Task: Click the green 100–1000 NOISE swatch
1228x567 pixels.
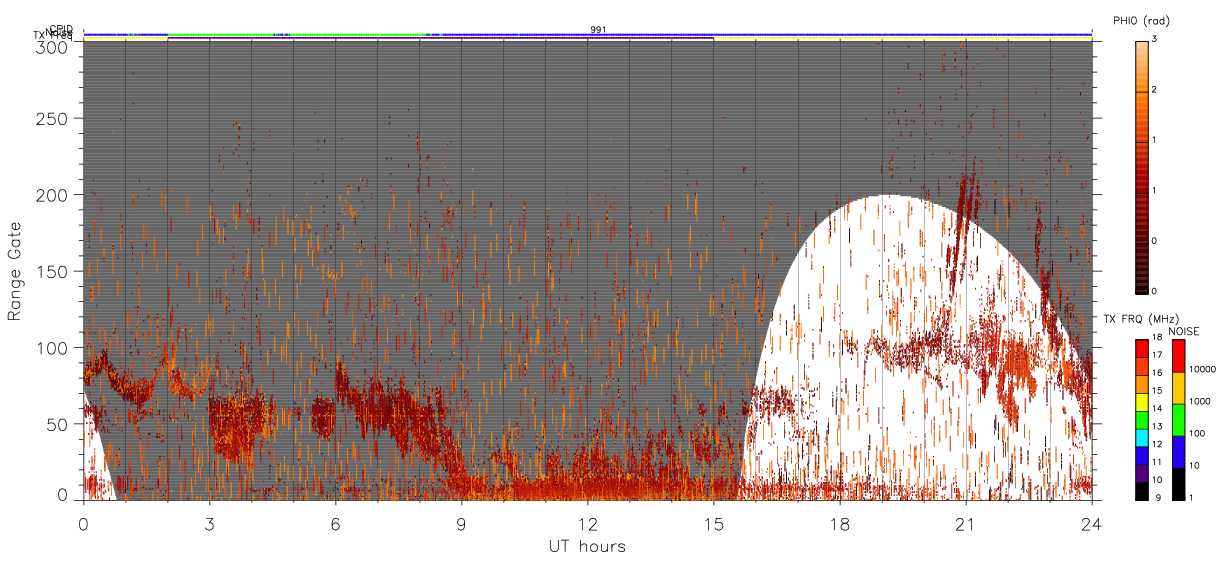Action: pyautogui.click(x=1179, y=420)
